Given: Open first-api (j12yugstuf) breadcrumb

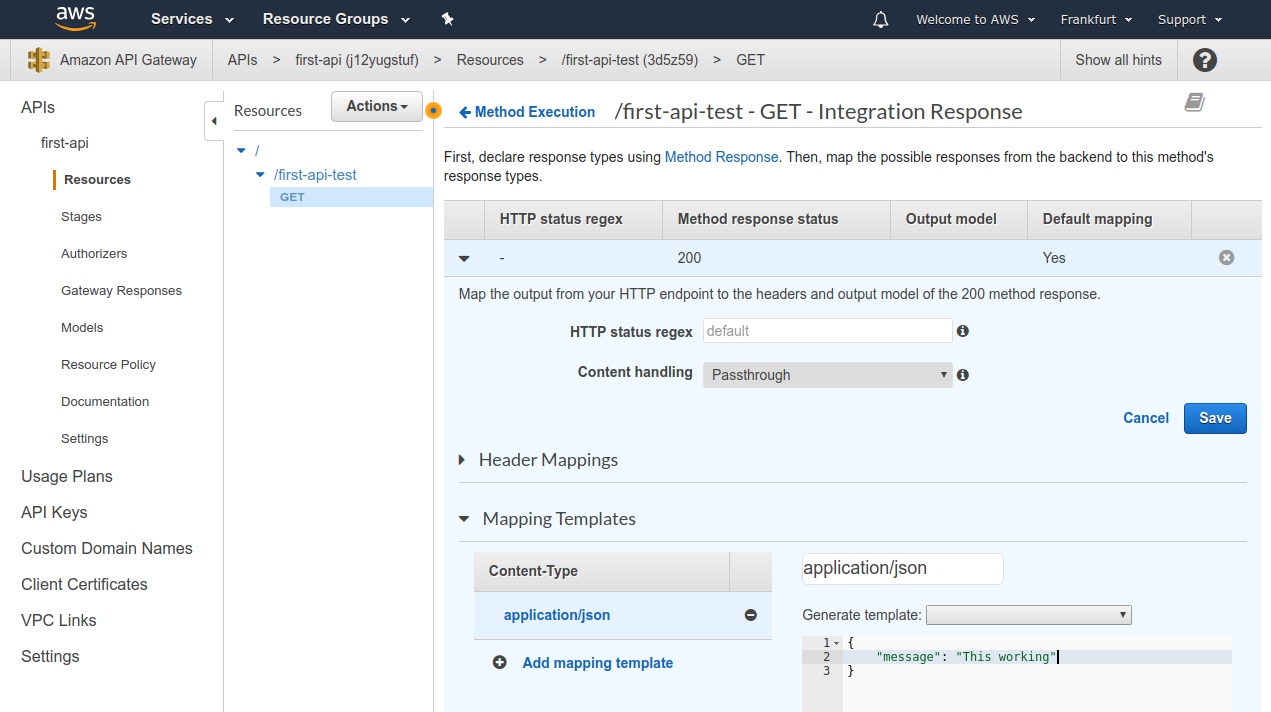Looking at the screenshot, I should (357, 60).
